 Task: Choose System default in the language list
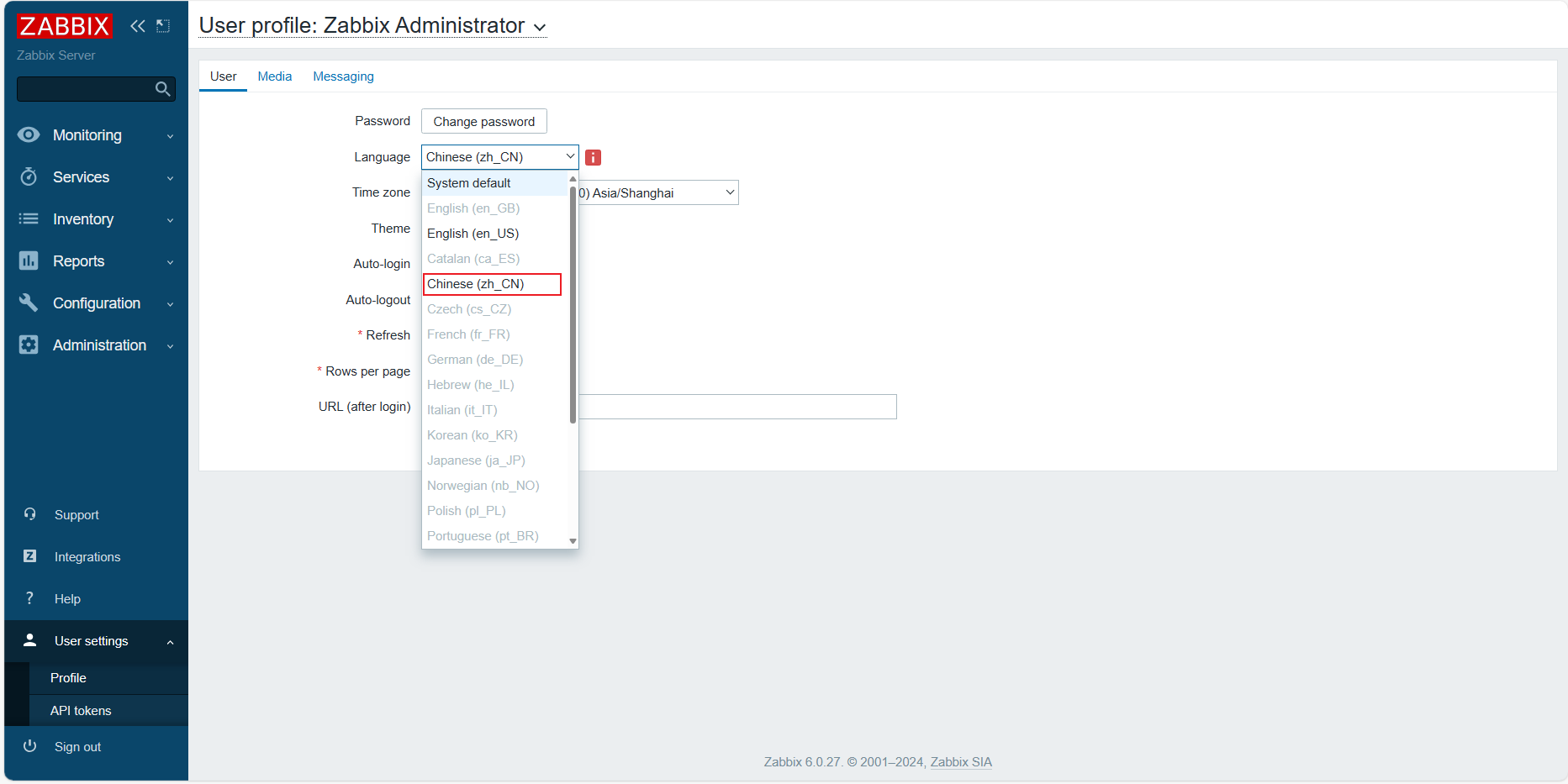(495, 183)
